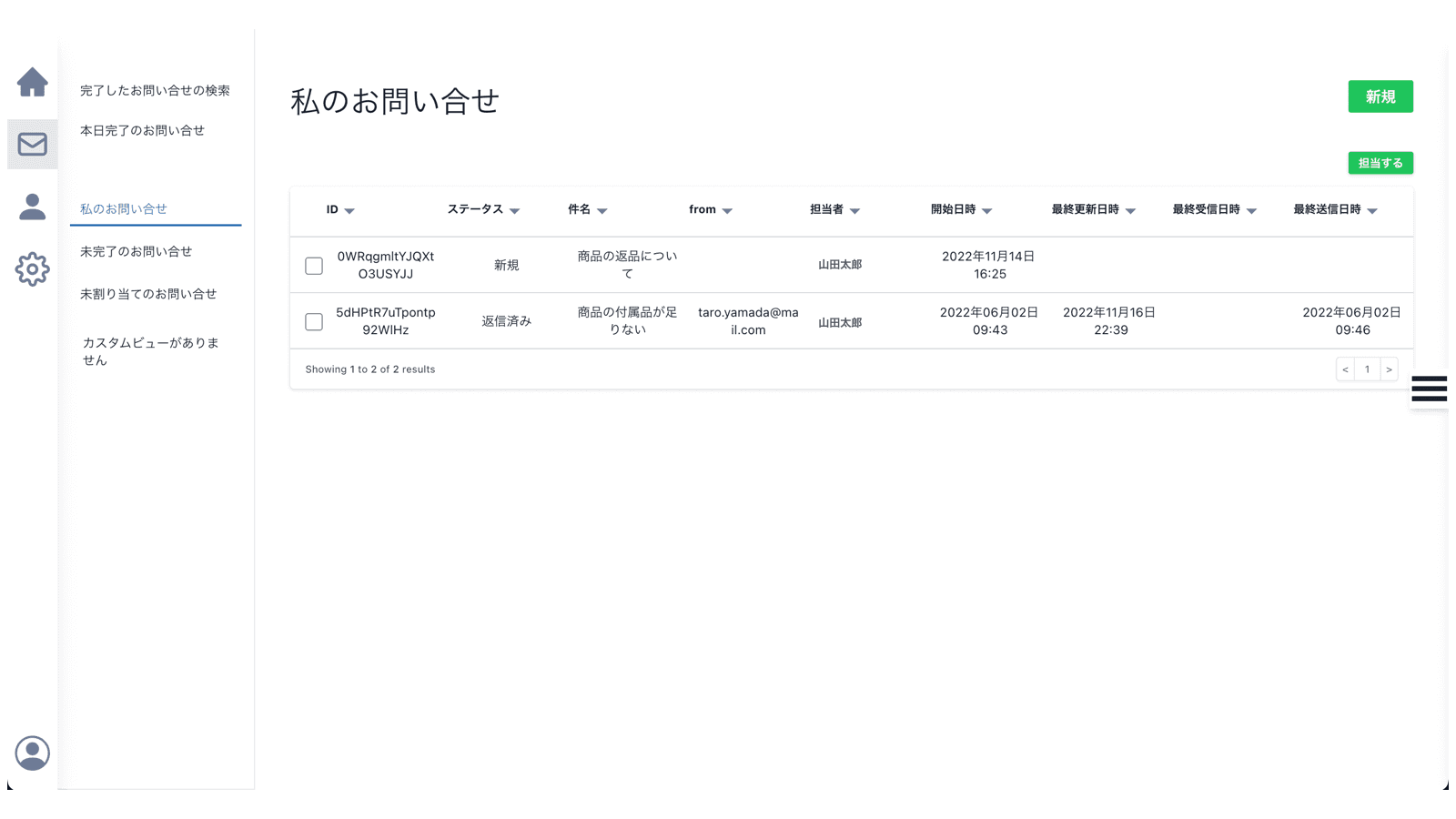Click the 新規 button
This screenshot has width=1456, height=819.
tap(1380, 96)
